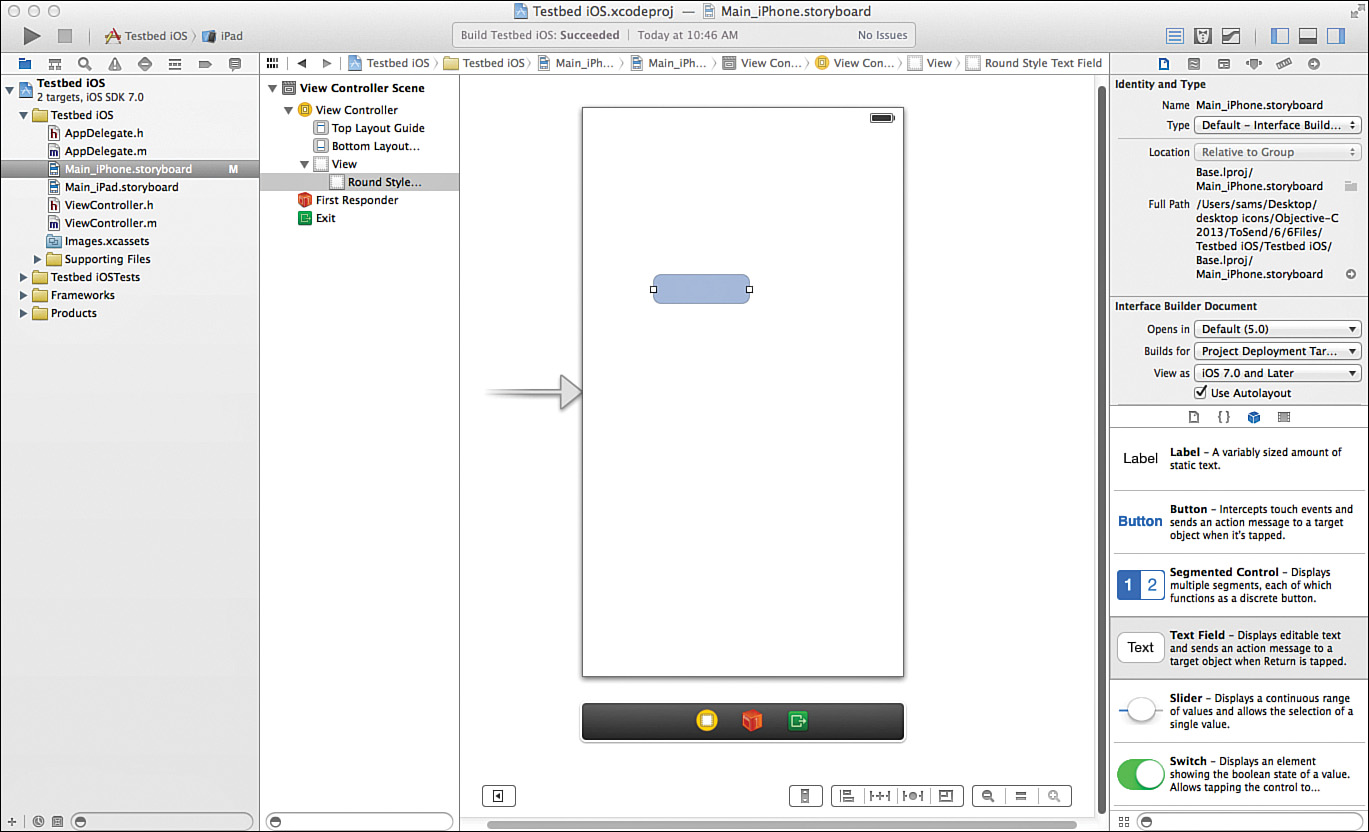Show the Project navigator
Screen dimensions: 1369x832
coord(25,63)
